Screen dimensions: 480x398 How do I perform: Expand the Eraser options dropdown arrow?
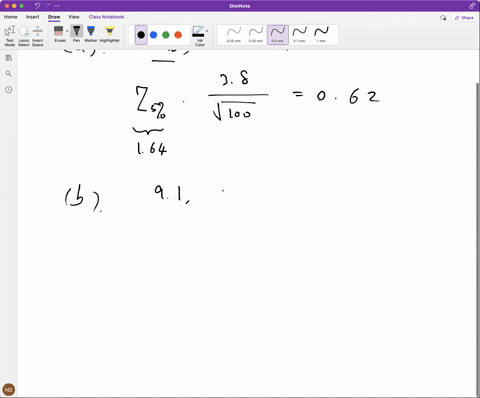click(67, 31)
